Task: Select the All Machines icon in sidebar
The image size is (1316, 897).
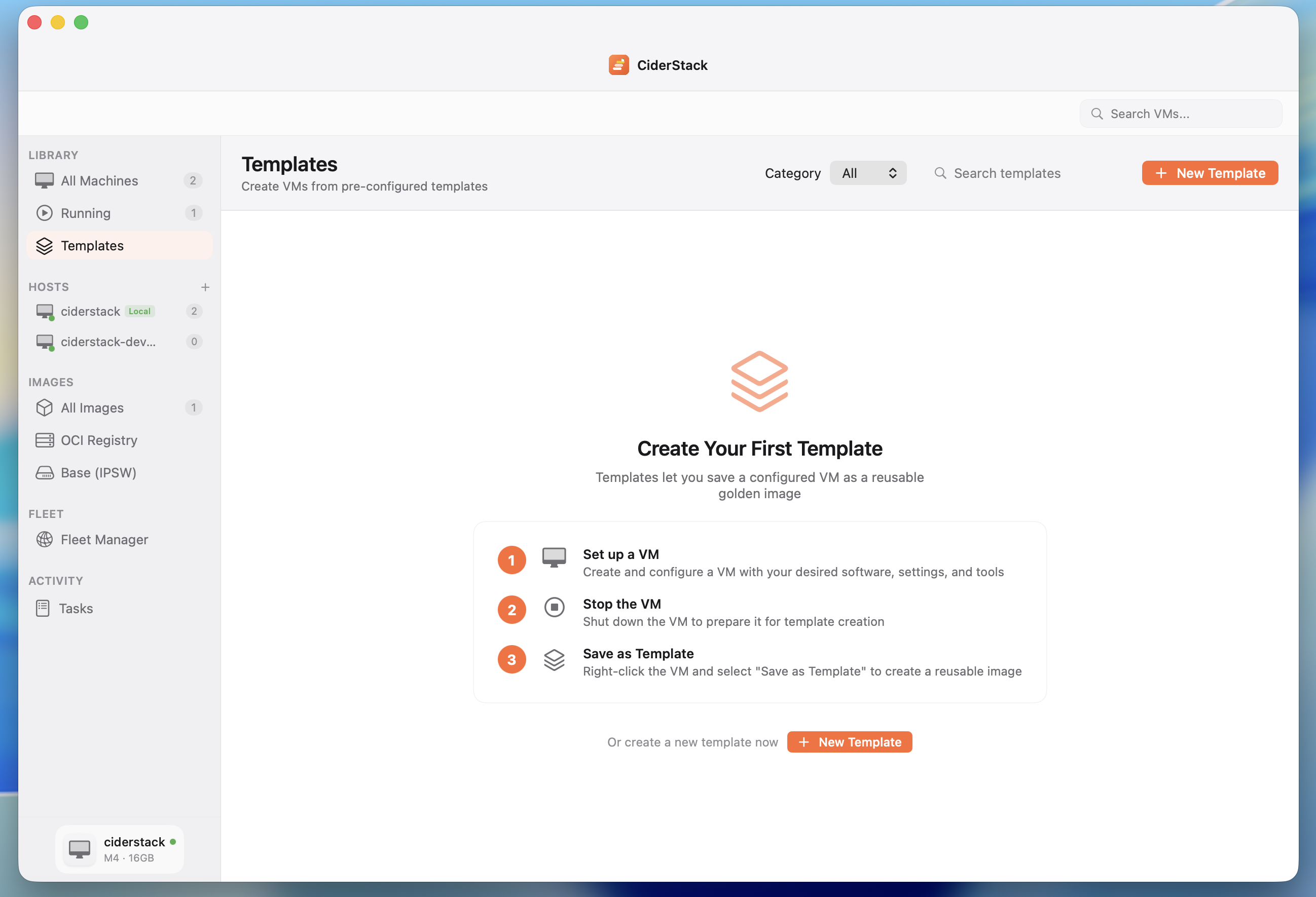Action: (44, 180)
